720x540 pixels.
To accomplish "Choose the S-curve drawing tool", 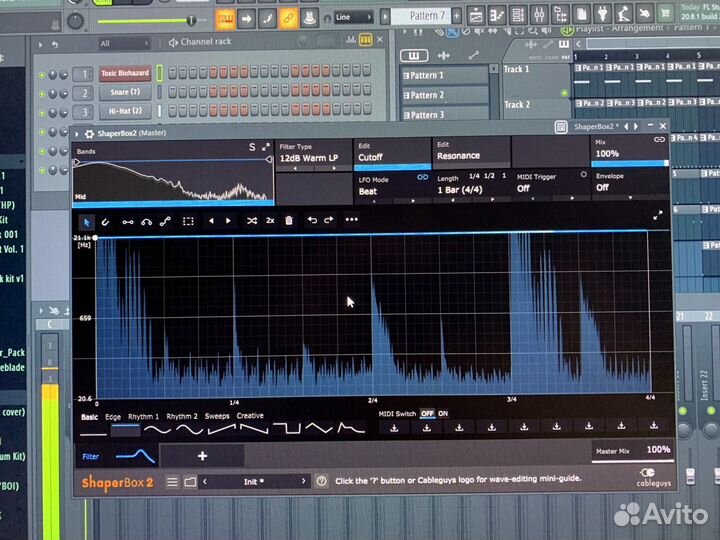I will point(165,222).
